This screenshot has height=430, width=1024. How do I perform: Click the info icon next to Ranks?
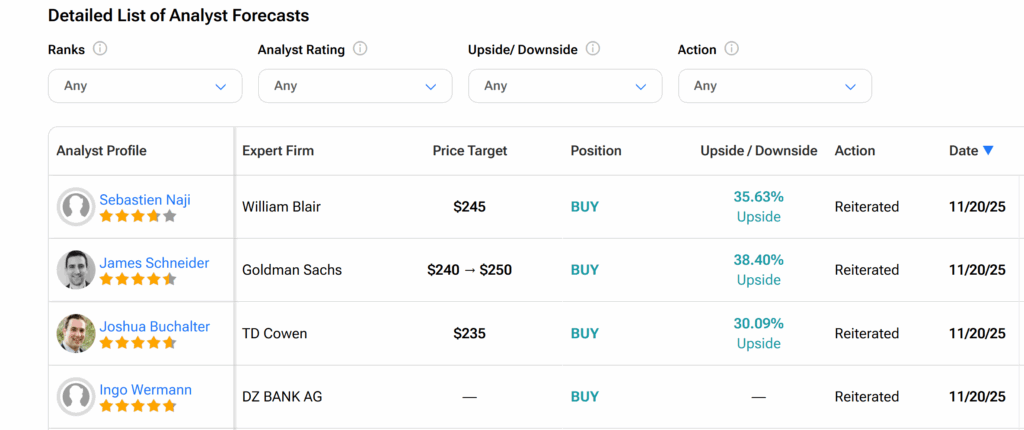pyautogui.click(x=100, y=49)
